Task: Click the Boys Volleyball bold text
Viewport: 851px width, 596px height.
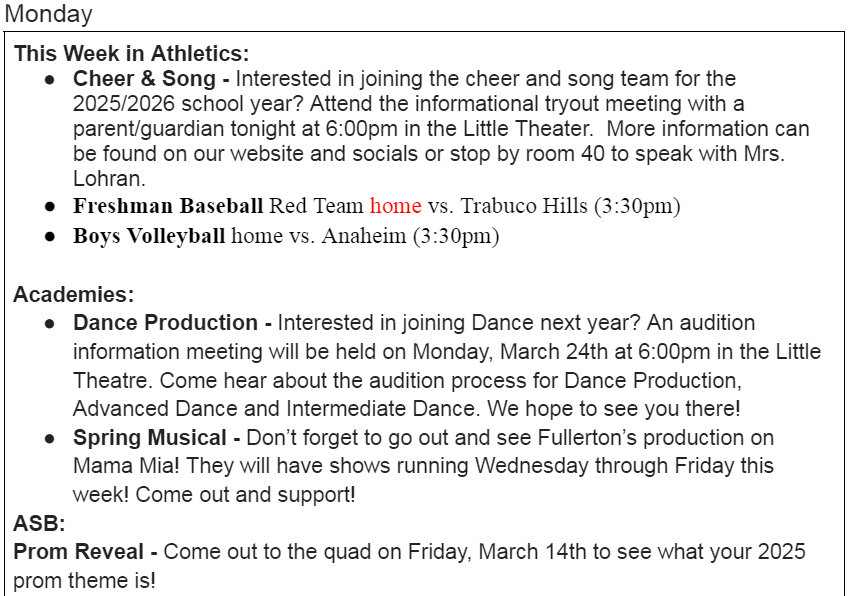Action: (149, 236)
